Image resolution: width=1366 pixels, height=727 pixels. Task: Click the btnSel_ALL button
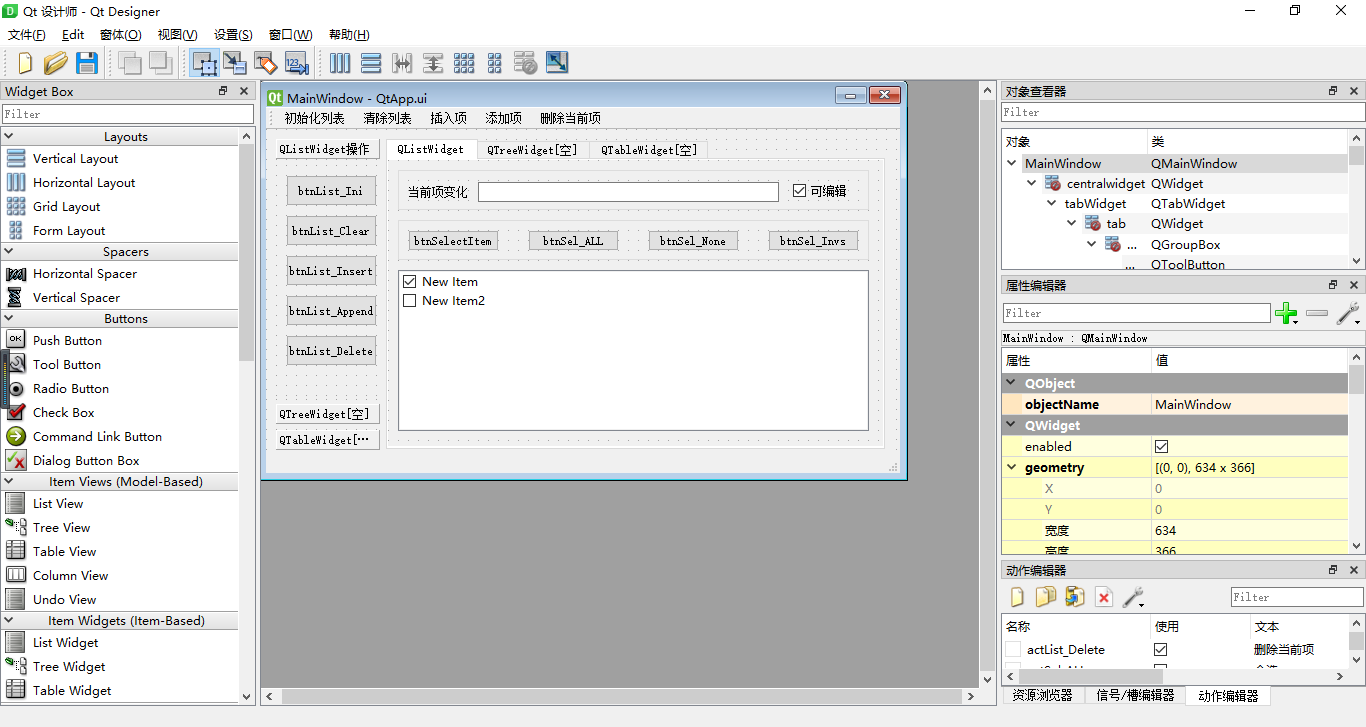pyautogui.click(x=573, y=240)
